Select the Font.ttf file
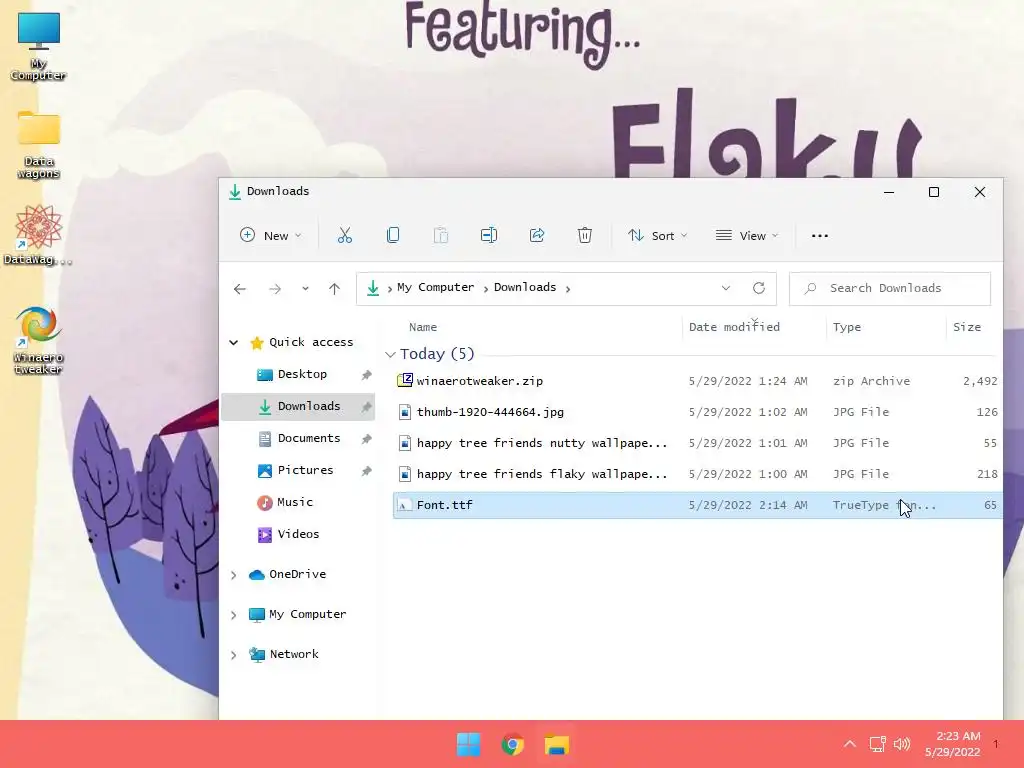This screenshot has width=1024, height=768. (697, 505)
